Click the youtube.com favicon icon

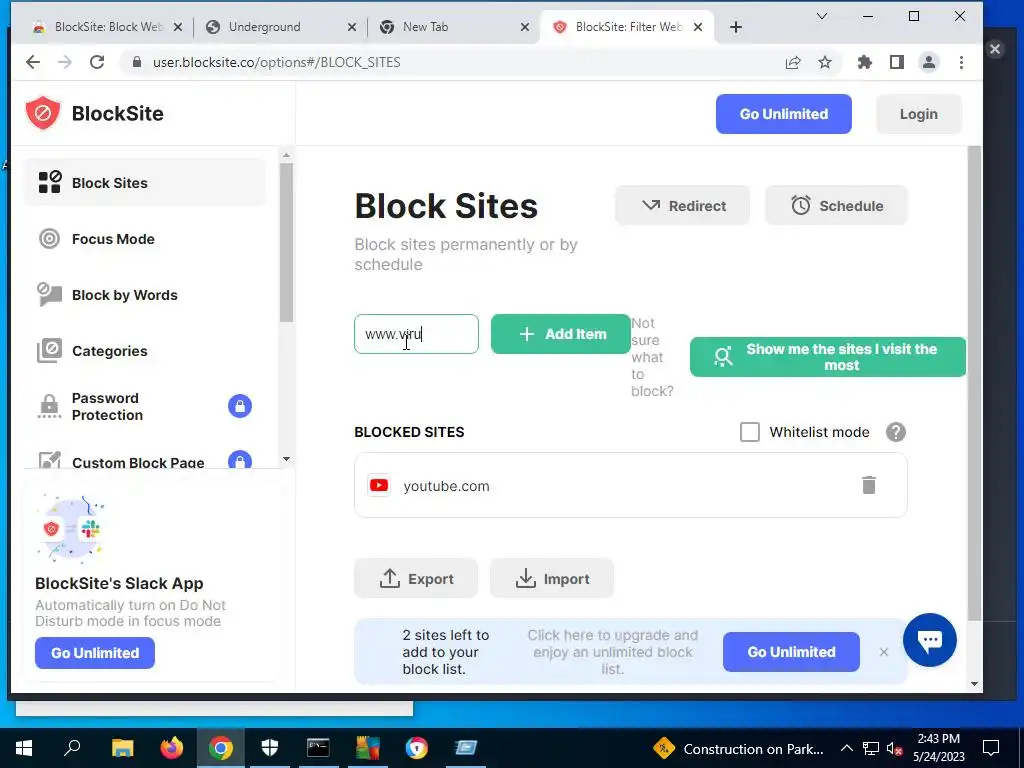pyautogui.click(x=379, y=485)
